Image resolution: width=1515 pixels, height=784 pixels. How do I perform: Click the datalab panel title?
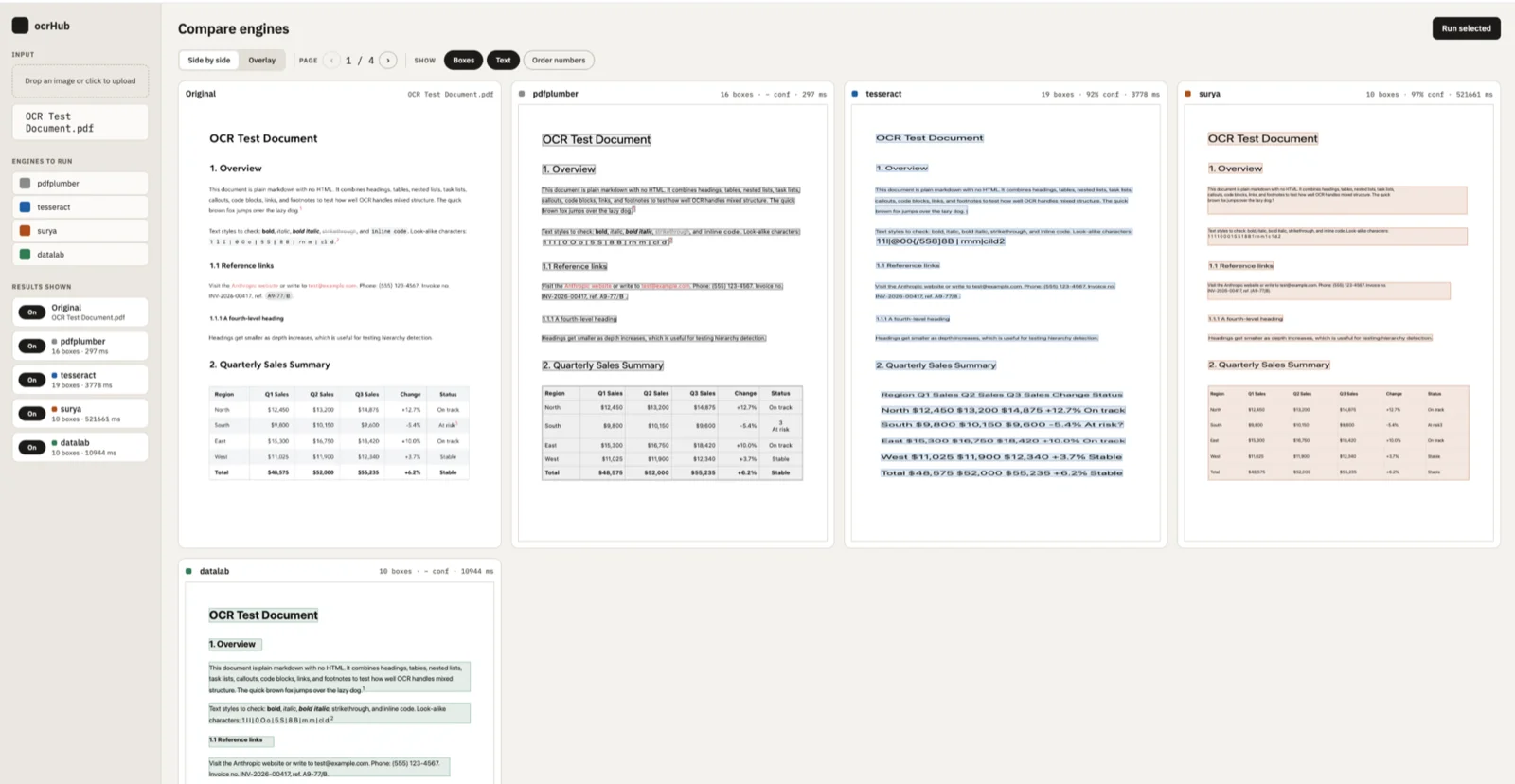[x=214, y=571]
